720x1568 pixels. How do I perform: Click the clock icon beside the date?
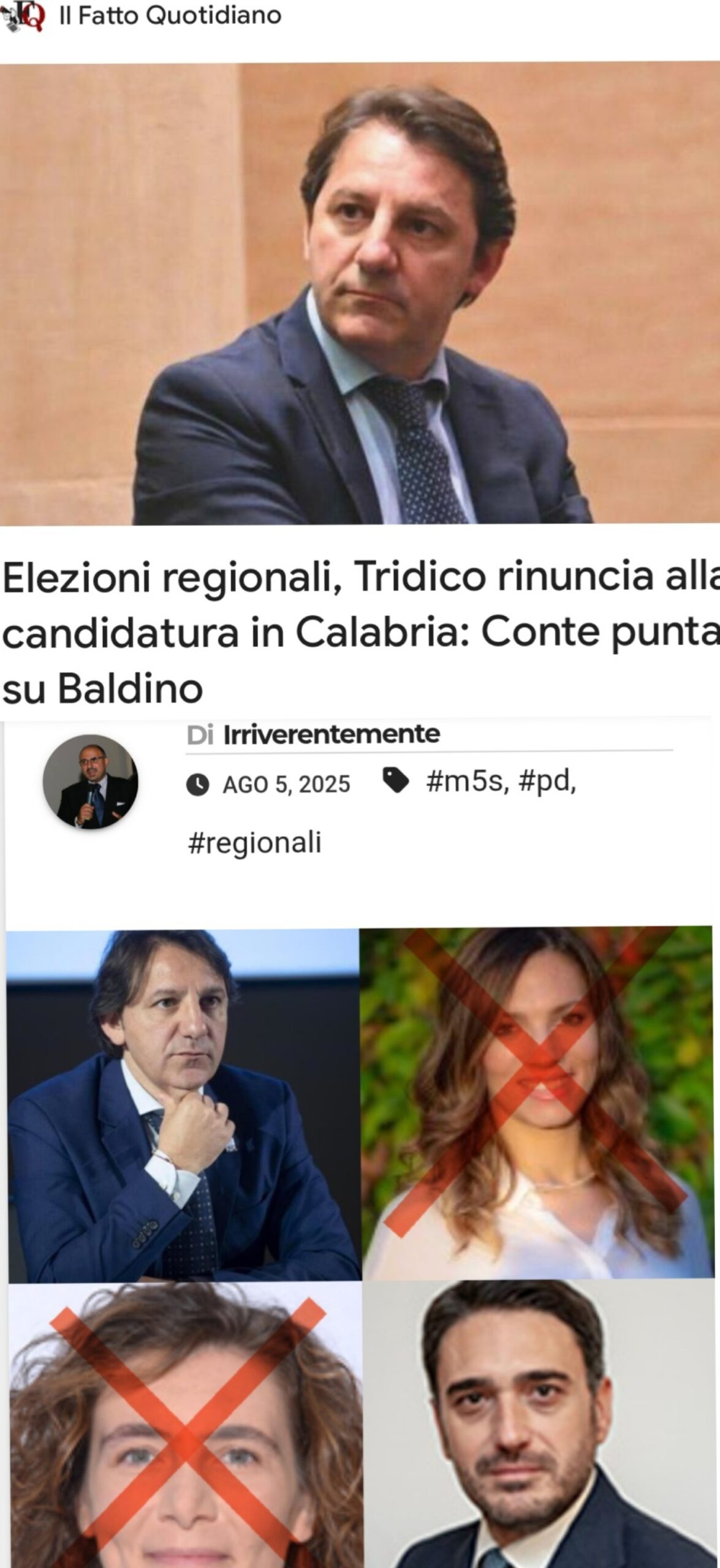(197, 784)
